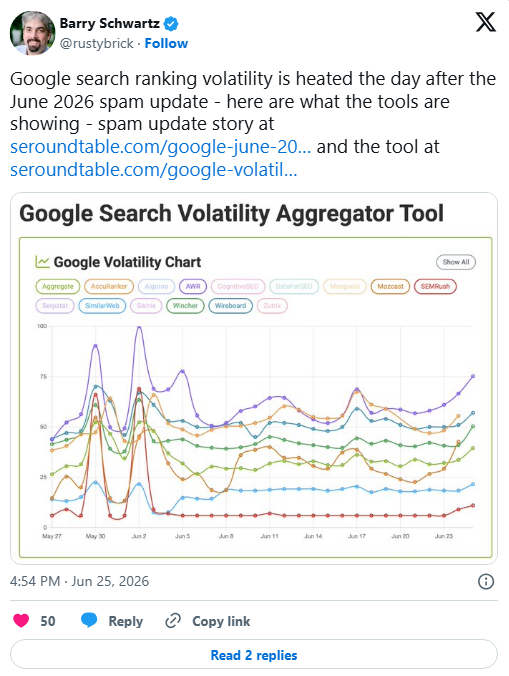Like the tweet with heart icon

[x=21, y=621]
